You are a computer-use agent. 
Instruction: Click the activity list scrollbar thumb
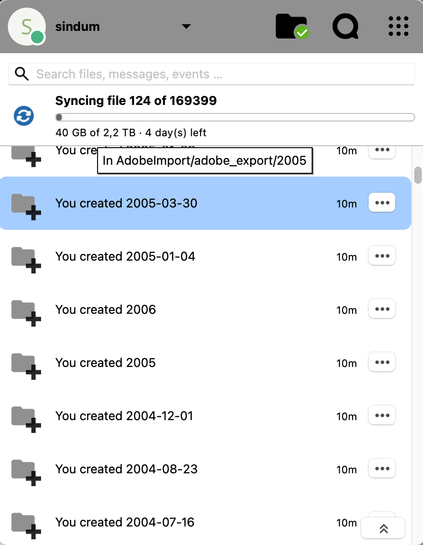click(418, 175)
